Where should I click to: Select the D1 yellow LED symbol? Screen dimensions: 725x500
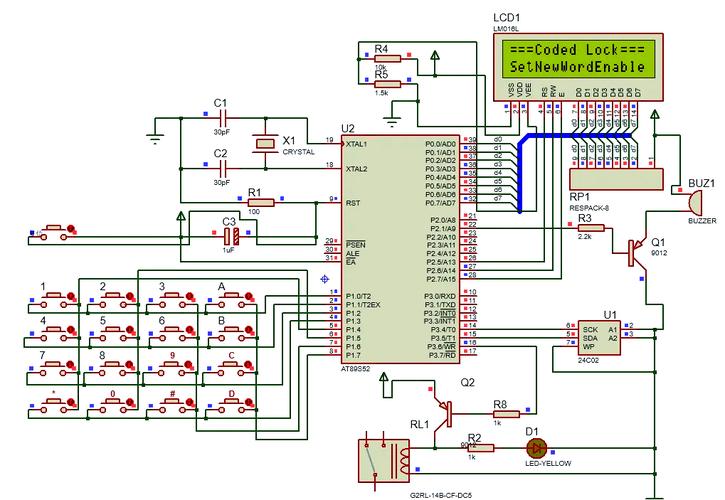537,448
